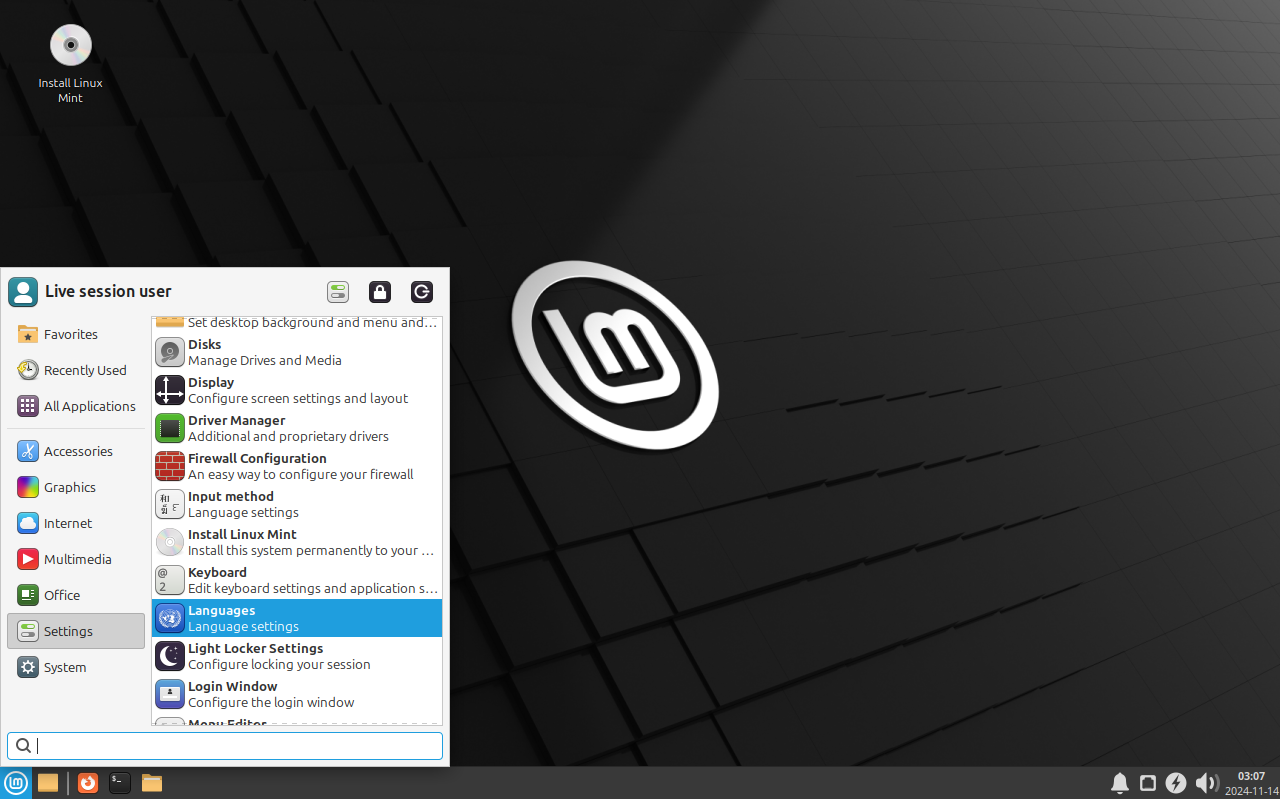Open the Display settings icon

click(170, 390)
